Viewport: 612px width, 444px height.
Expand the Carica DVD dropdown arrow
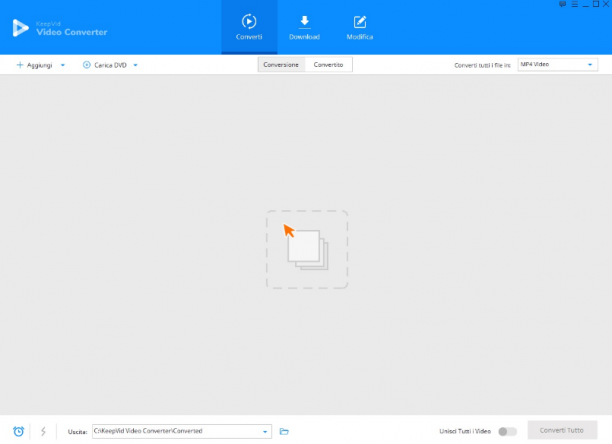135,65
